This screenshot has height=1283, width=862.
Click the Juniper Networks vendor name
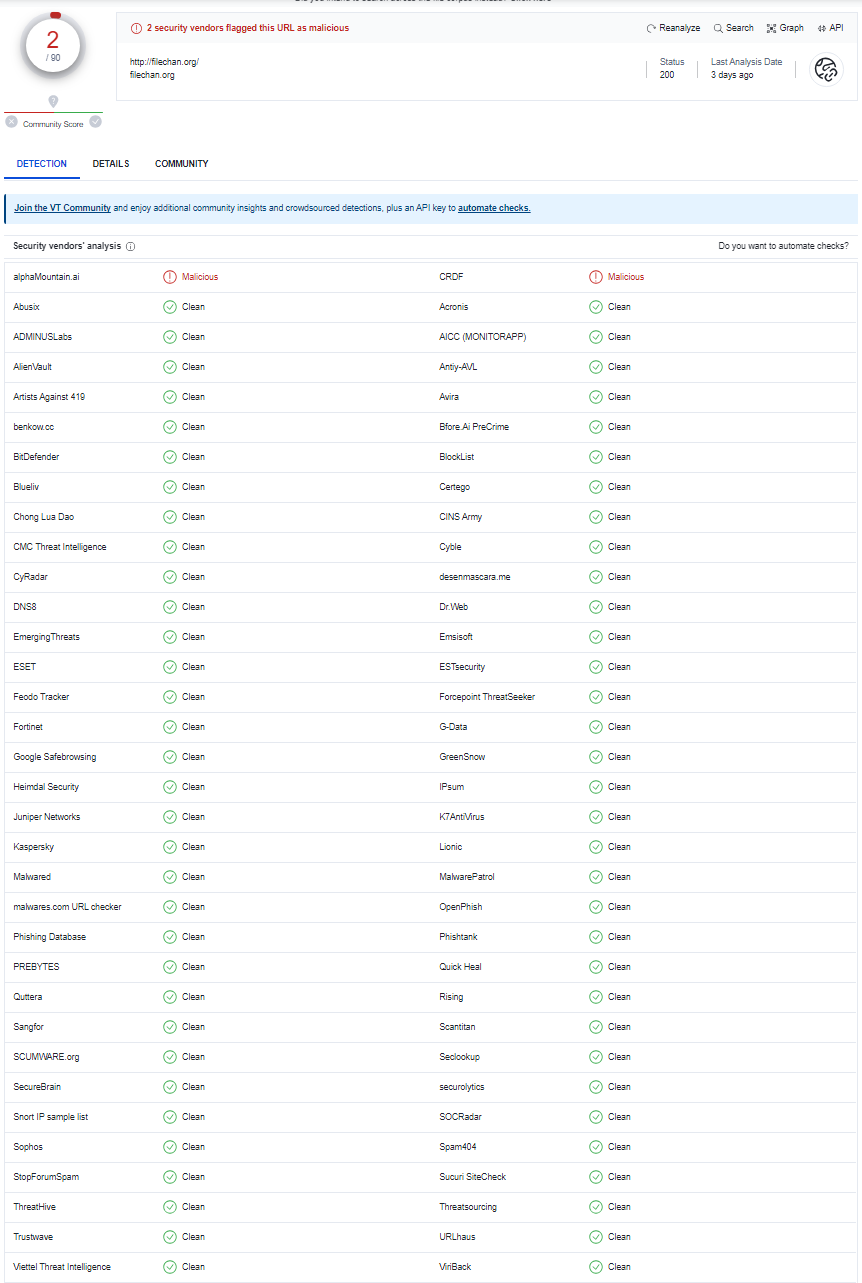click(47, 817)
